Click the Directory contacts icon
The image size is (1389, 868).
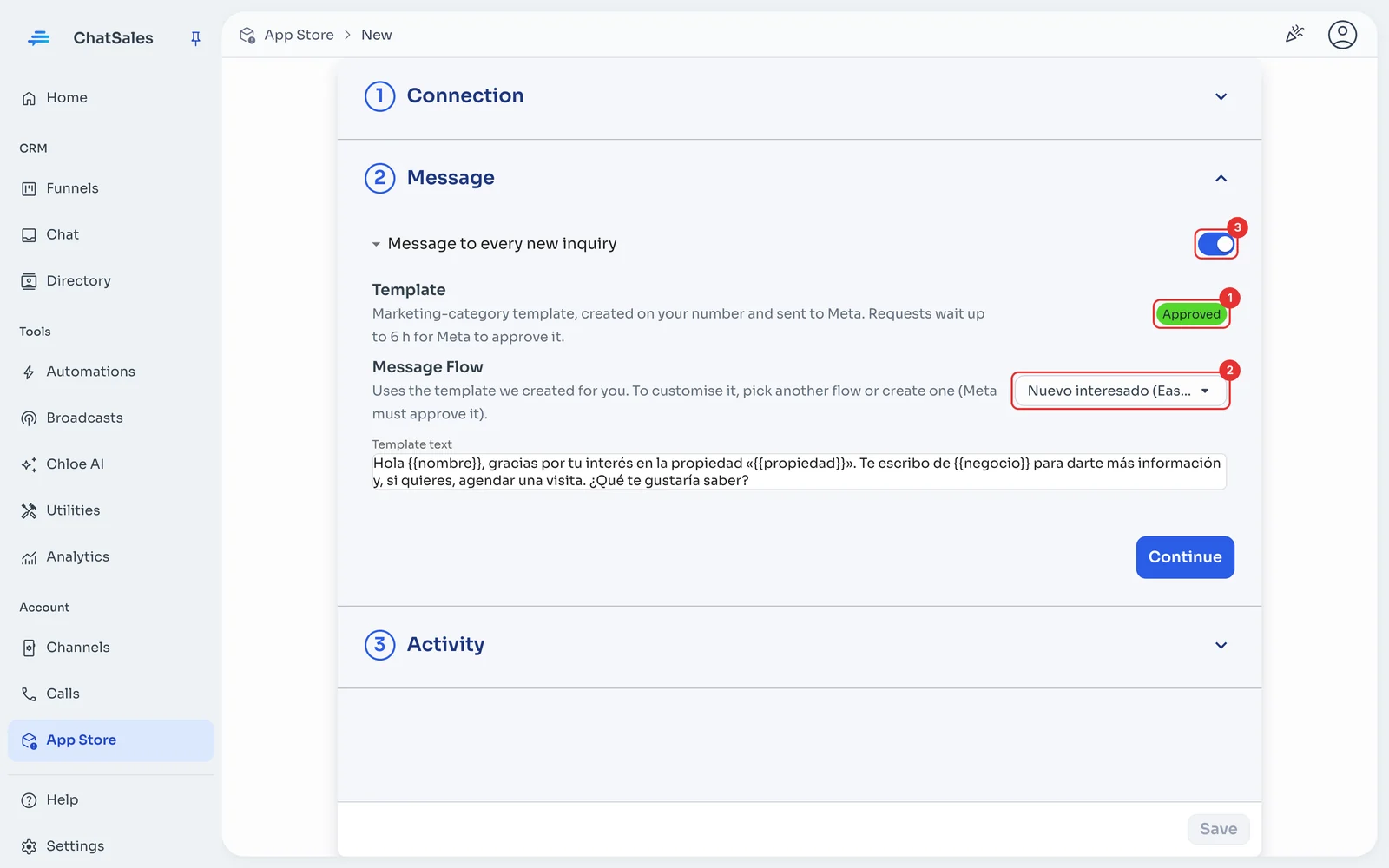tap(29, 281)
